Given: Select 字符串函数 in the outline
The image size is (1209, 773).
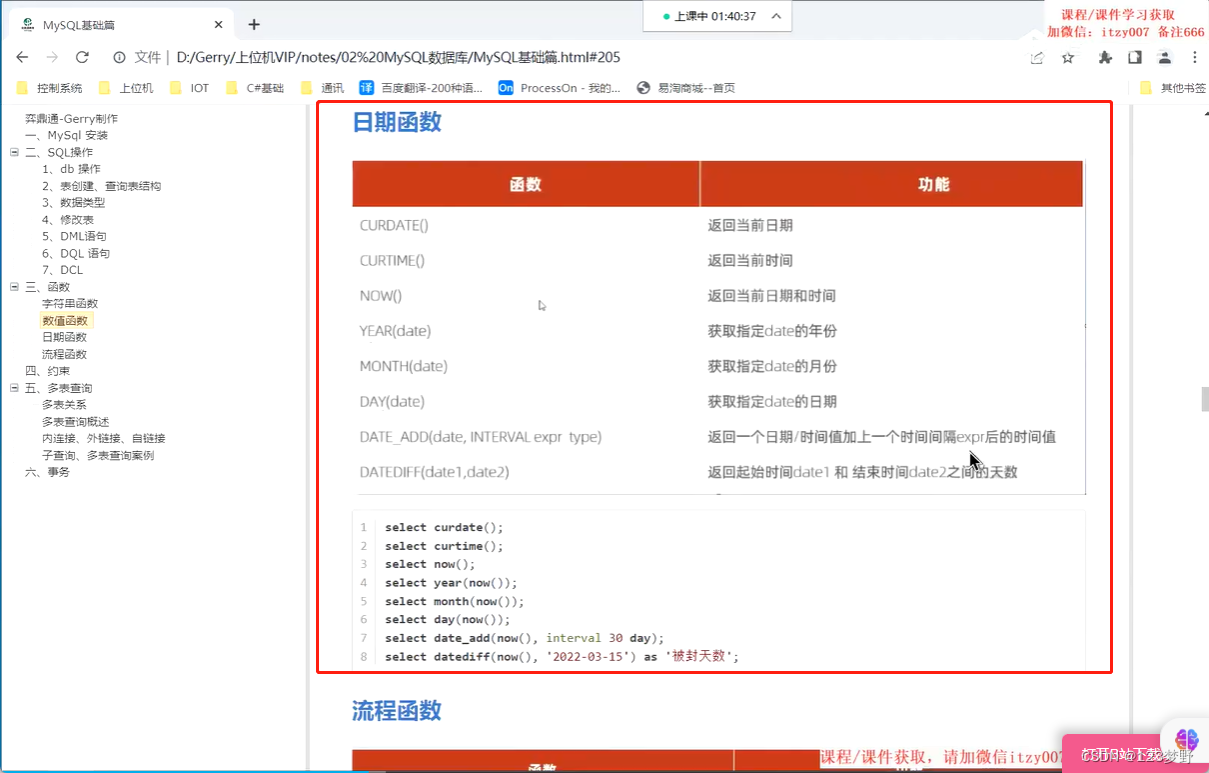Looking at the screenshot, I should click(70, 304).
